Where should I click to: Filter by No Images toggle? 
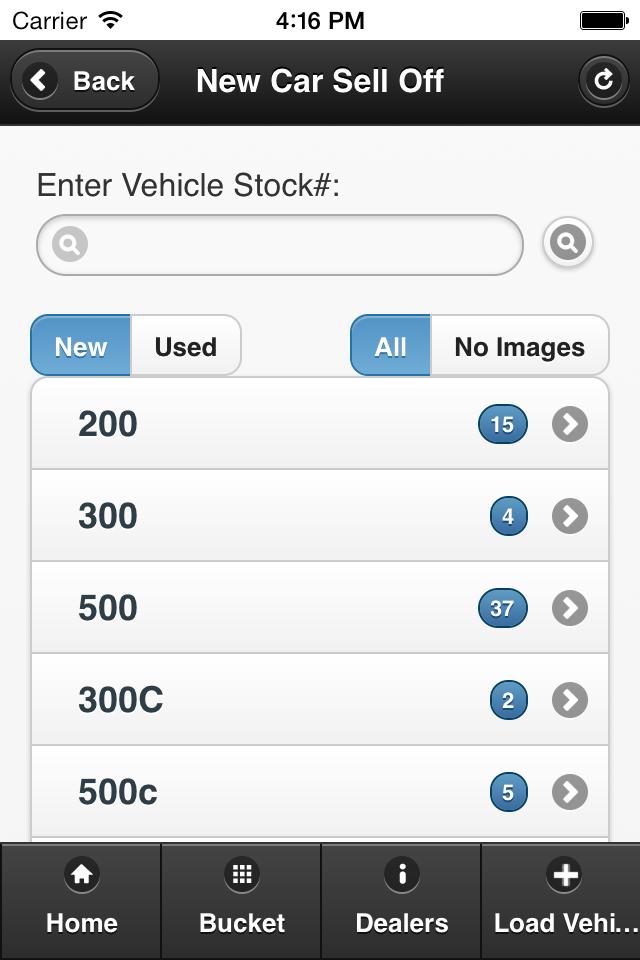coord(519,347)
